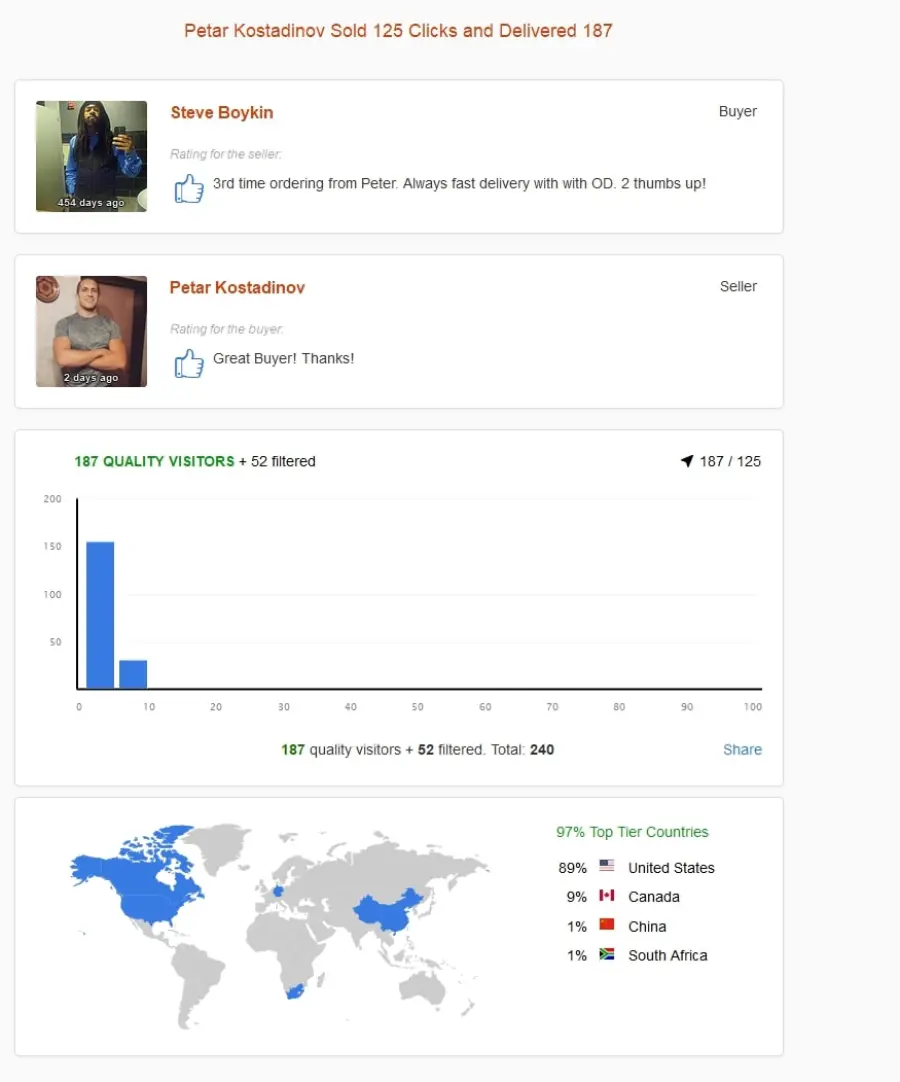The image size is (900, 1082).
Task: Click the tallest blue bar in the chart
Action: (x=100, y=615)
